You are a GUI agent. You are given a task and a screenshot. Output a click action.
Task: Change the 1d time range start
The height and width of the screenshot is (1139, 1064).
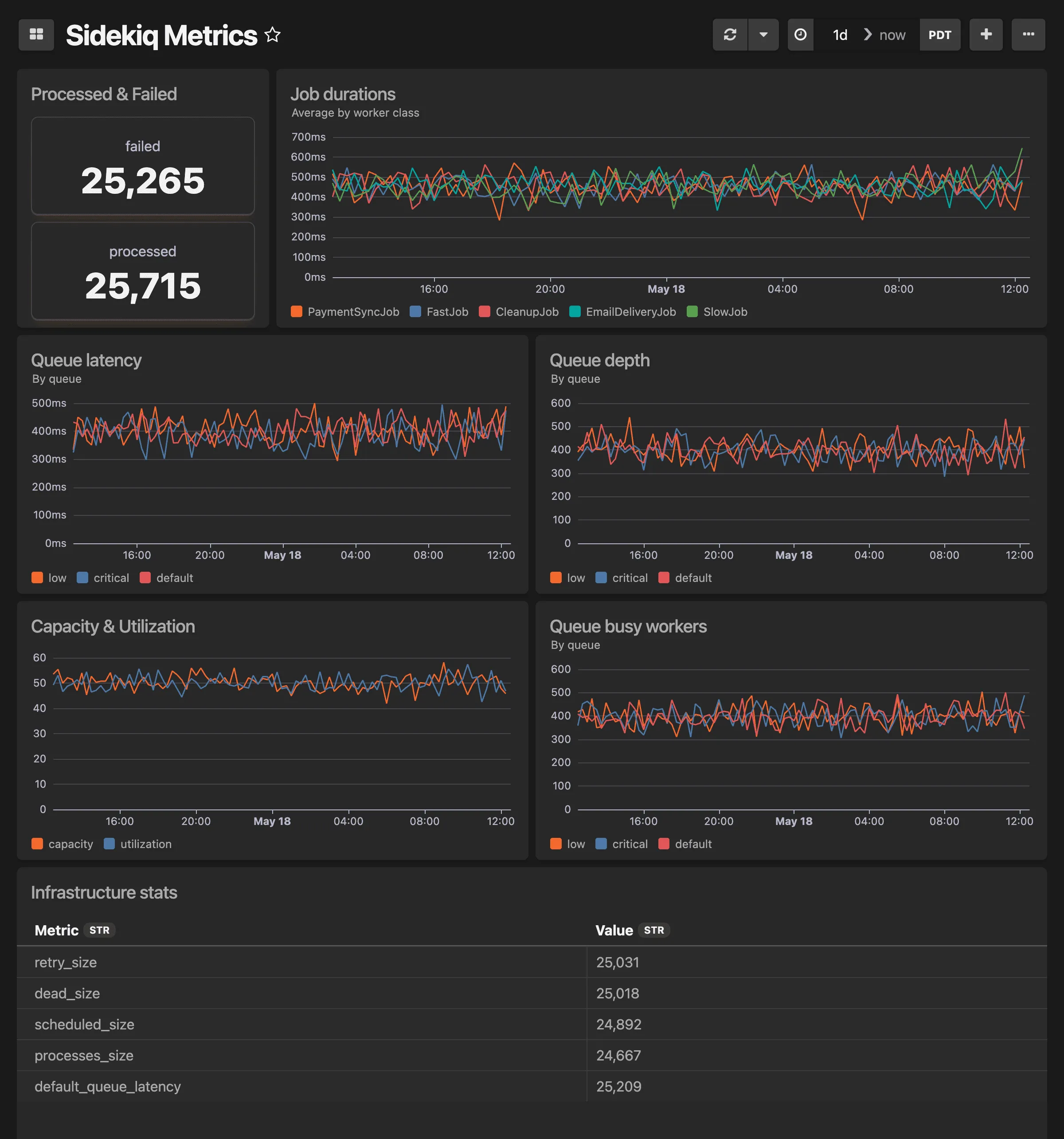click(x=840, y=35)
